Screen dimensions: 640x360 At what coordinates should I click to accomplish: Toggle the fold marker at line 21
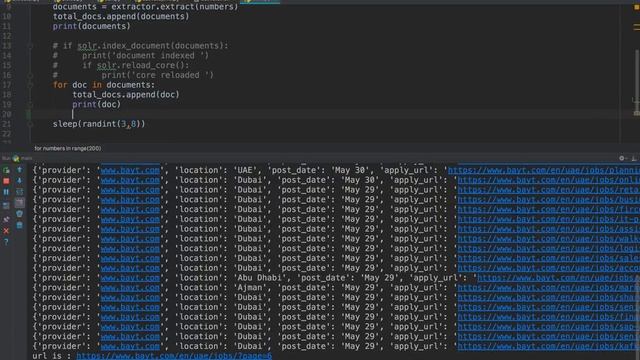[30, 124]
